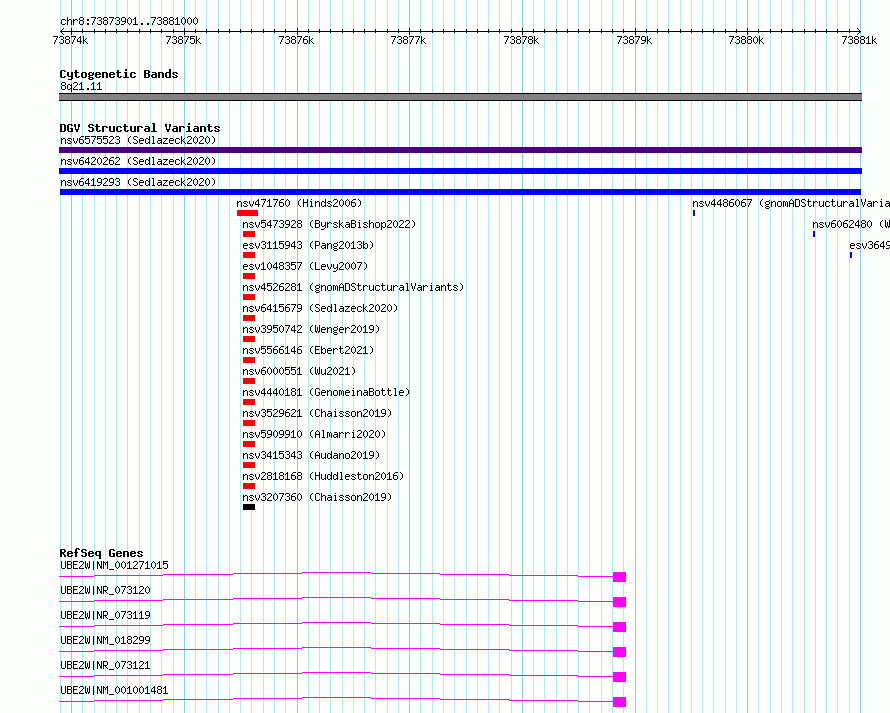Image resolution: width=890 pixels, height=713 pixels.
Task: Open transcript UBE2W|NM_001271015 label
Action: tap(114, 565)
